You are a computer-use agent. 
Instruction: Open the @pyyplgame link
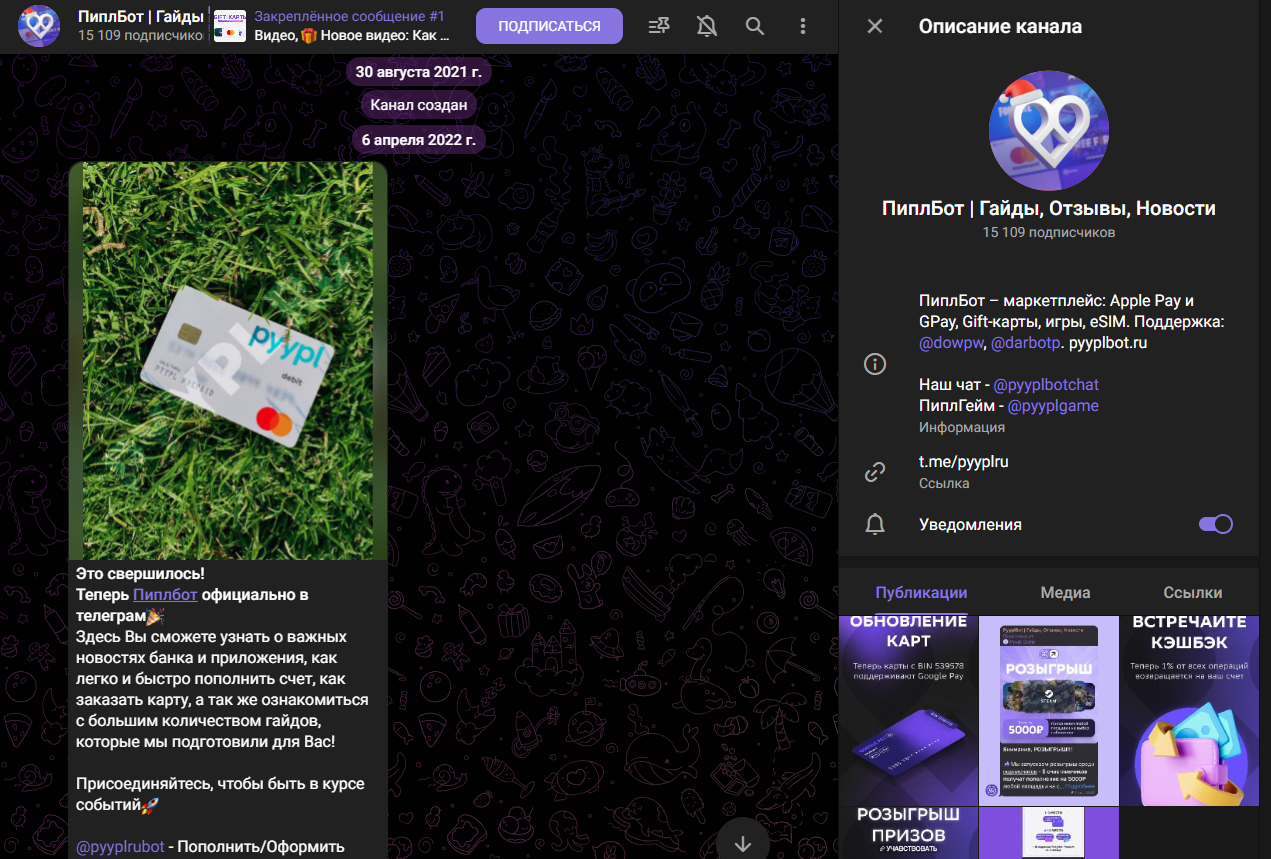point(1053,406)
